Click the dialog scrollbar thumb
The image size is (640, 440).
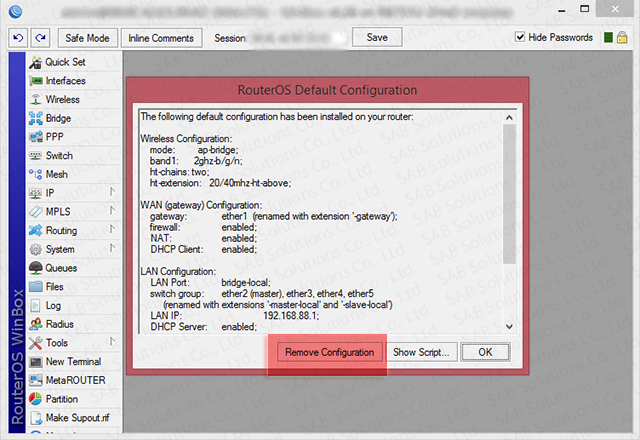click(x=509, y=194)
